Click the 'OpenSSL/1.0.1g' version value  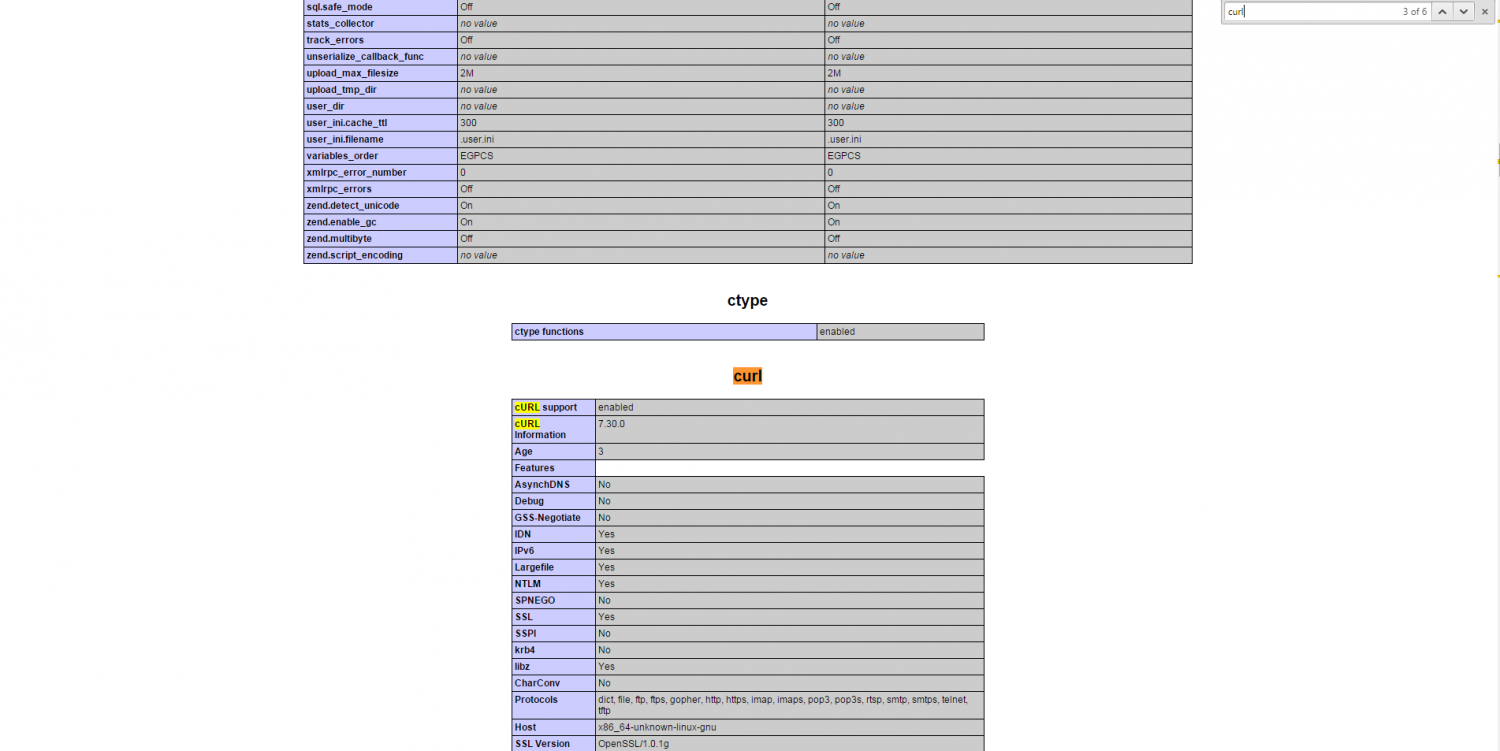click(635, 743)
